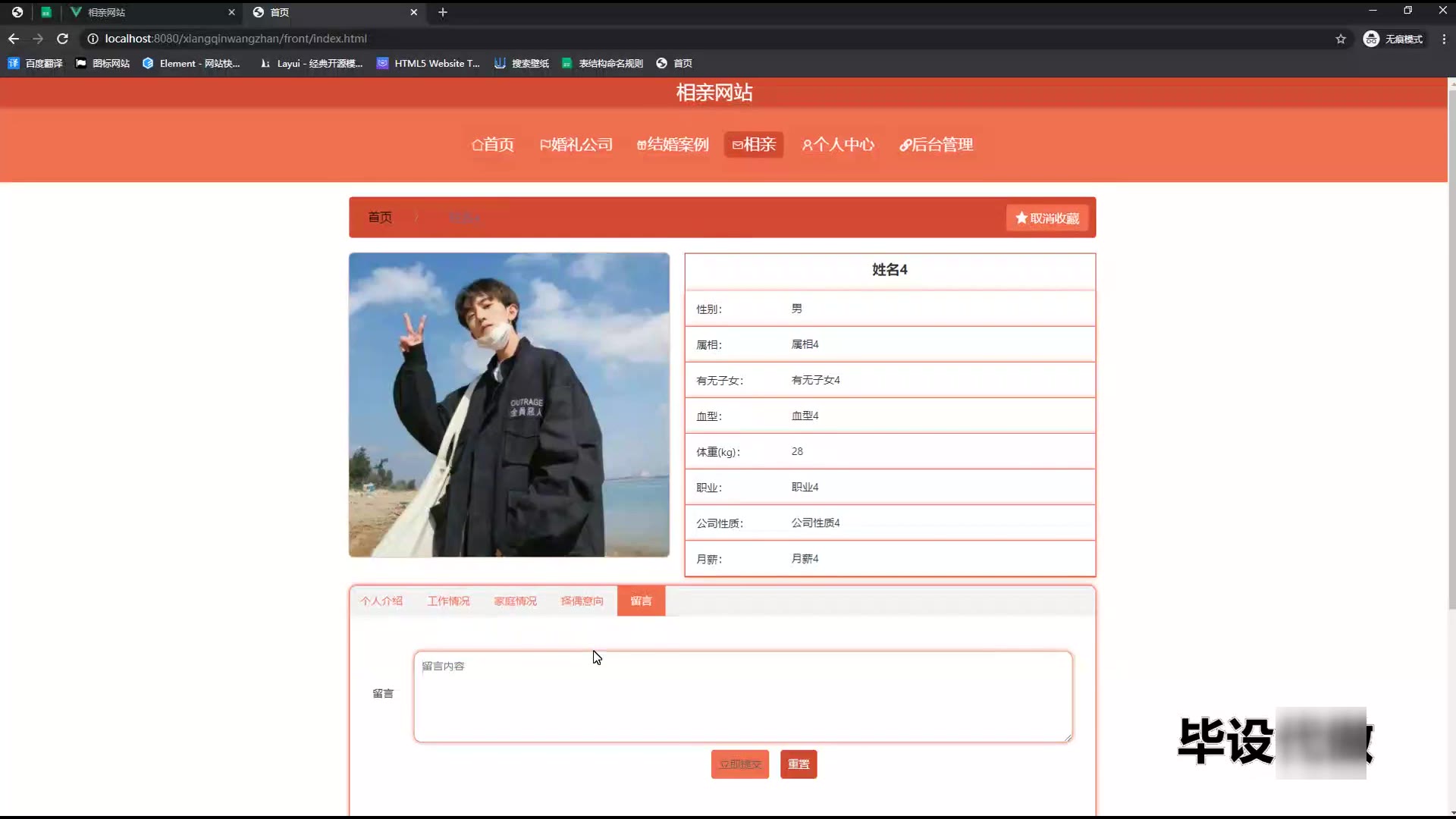Open the 百度翻译 bookmark
1456x819 pixels.
[35, 64]
